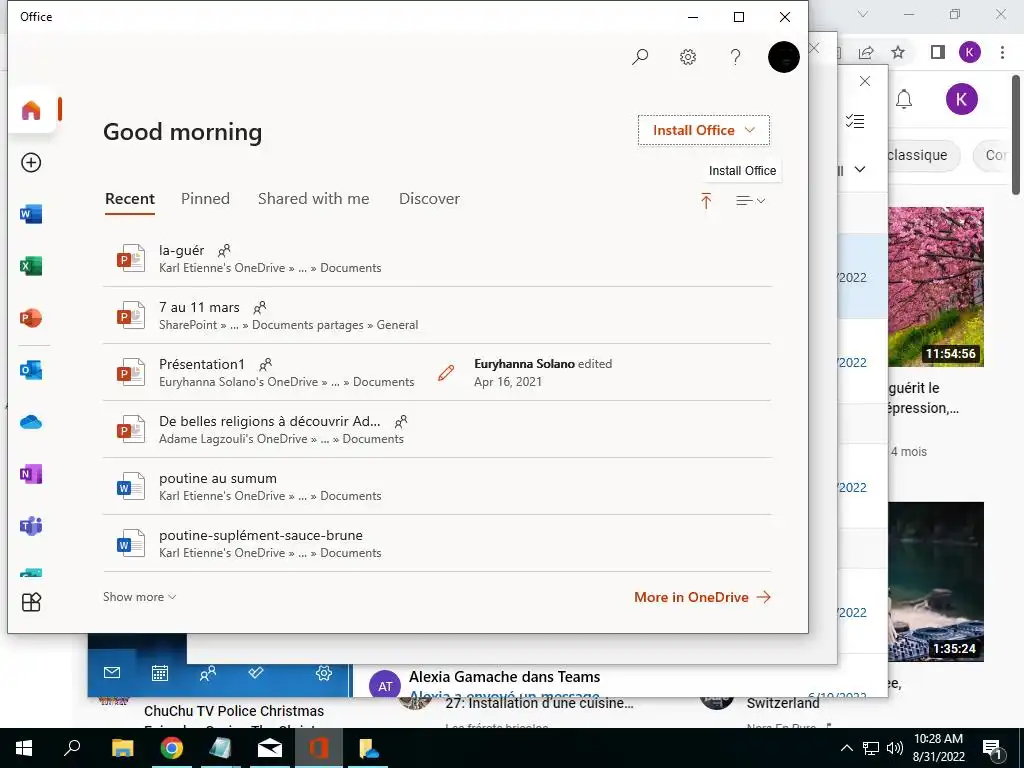Open the 1:35:24 video thumbnail
Viewport: 1024px width, 768px height.
(936, 582)
